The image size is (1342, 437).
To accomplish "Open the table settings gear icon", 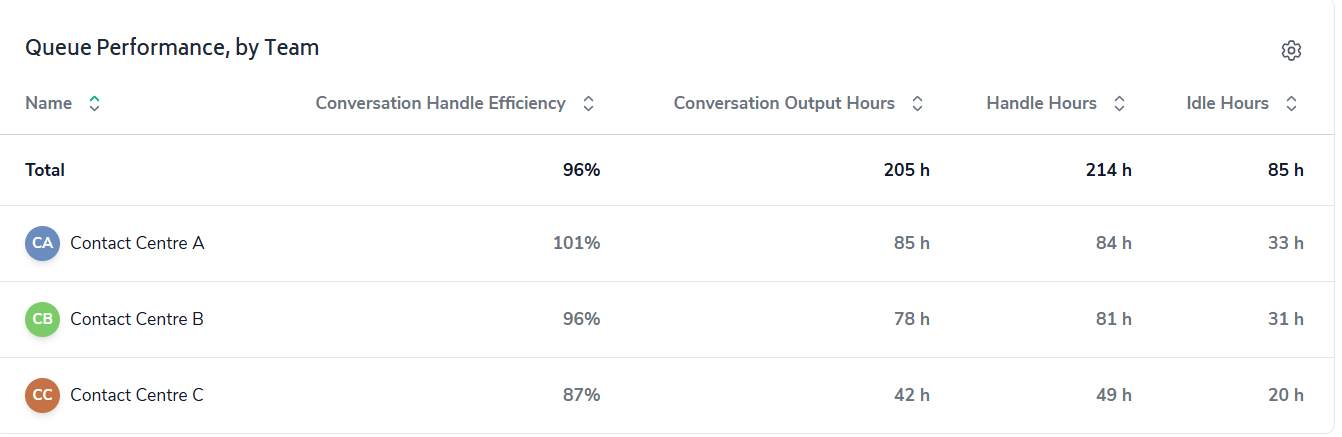I will tap(1291, 50).
